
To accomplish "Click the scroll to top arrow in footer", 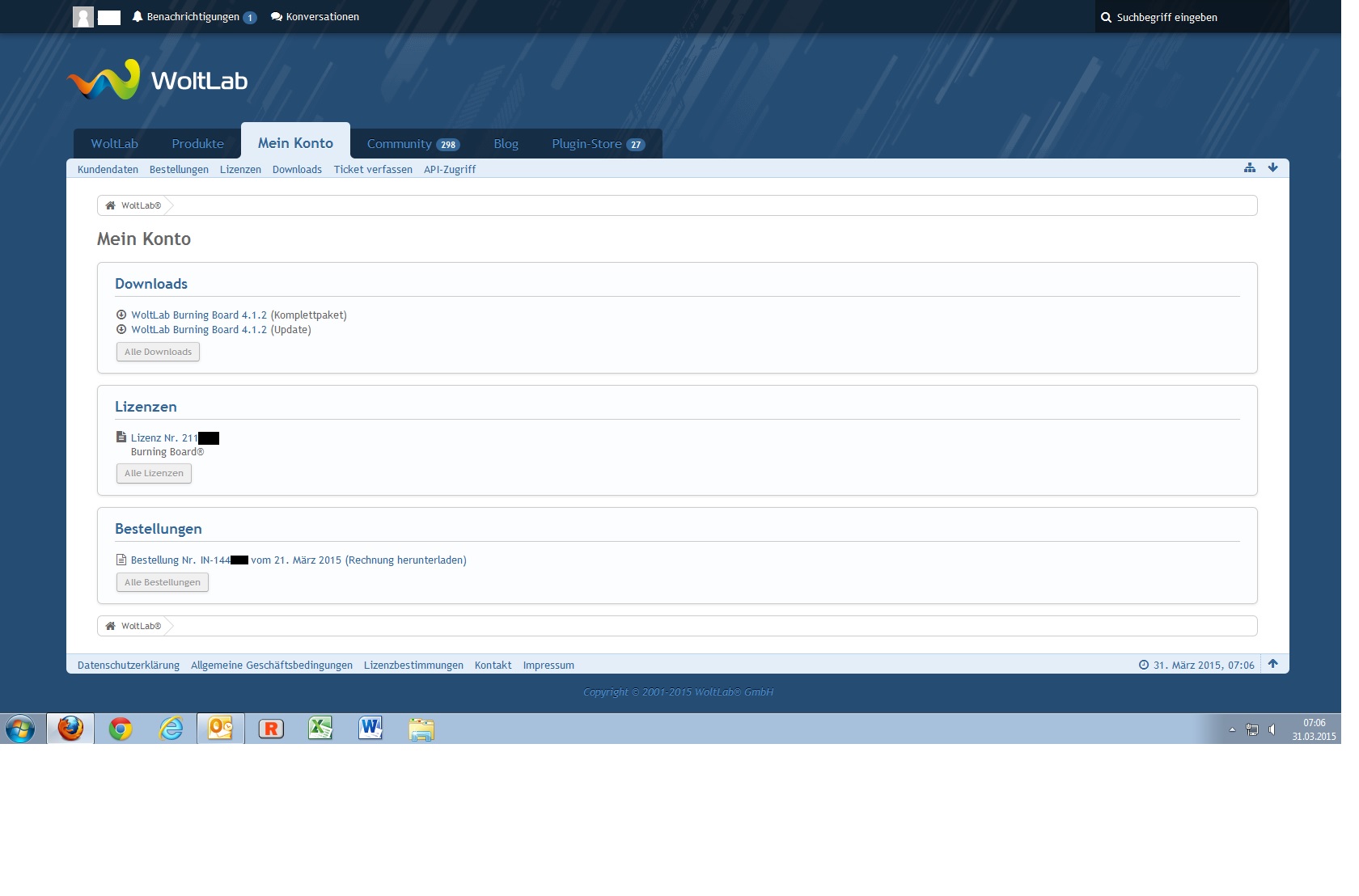I will (1272, 664).
